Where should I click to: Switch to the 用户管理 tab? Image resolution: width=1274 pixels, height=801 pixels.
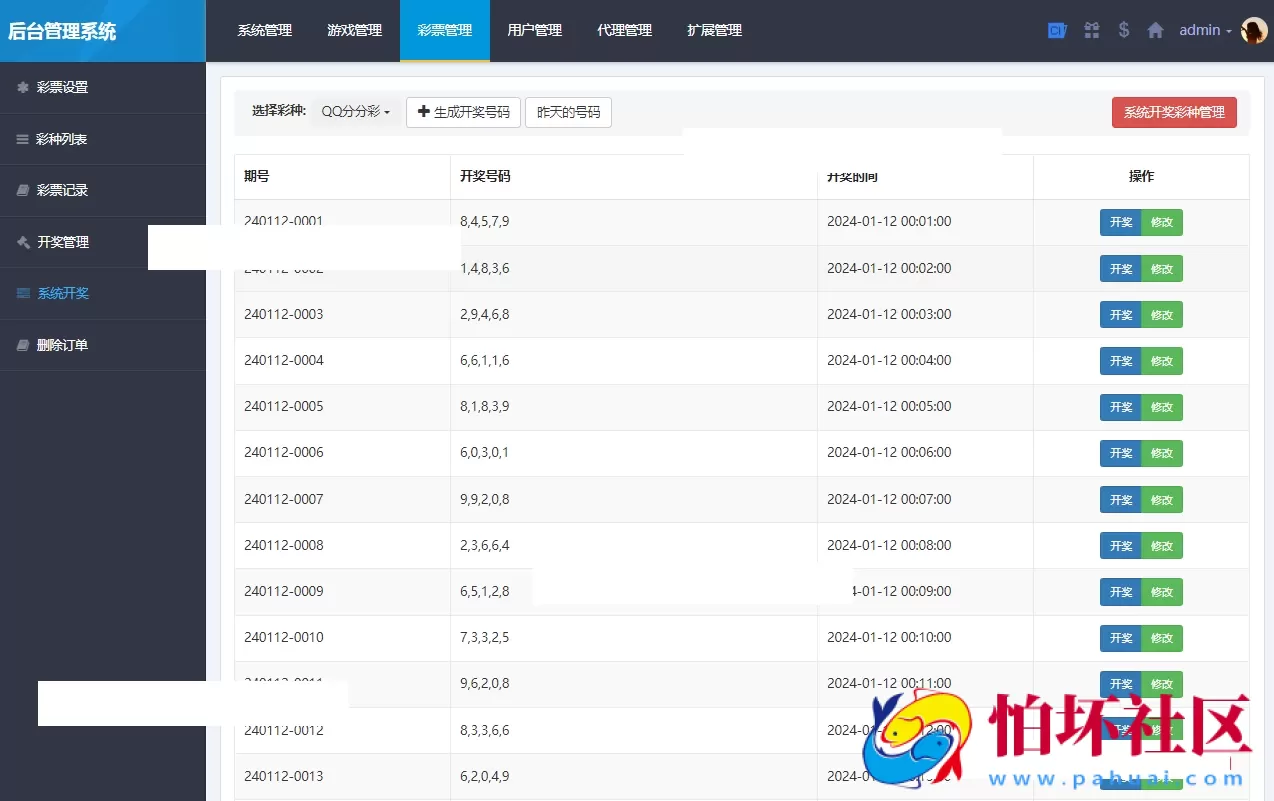click(x=535, y=30)
